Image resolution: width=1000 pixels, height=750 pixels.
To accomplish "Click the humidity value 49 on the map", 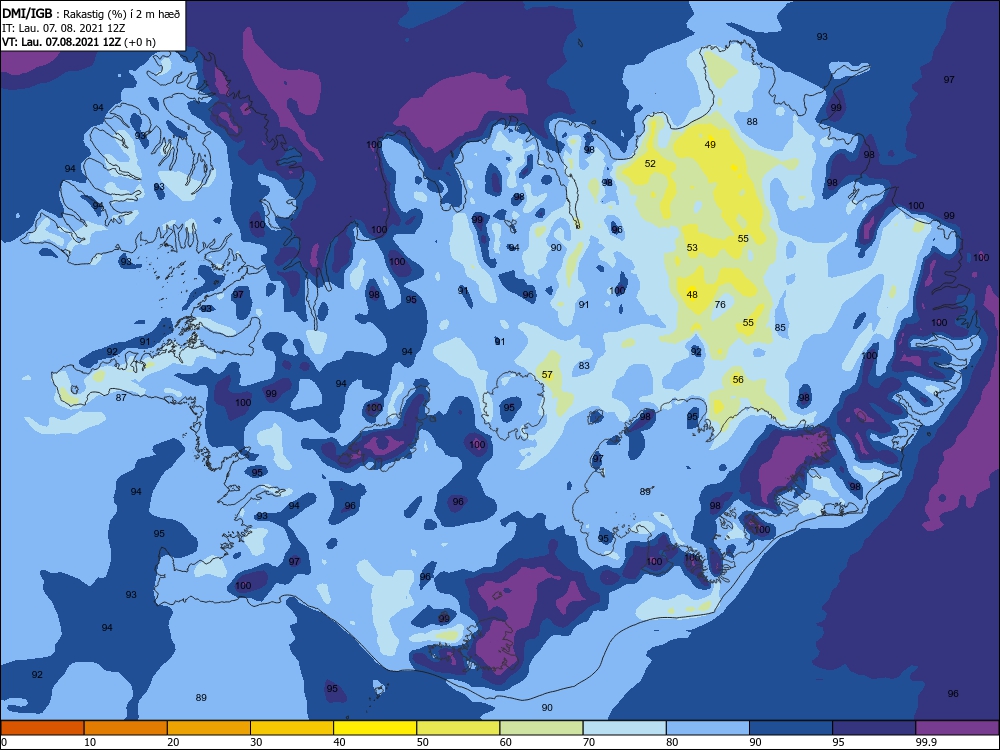I will 710,145.
